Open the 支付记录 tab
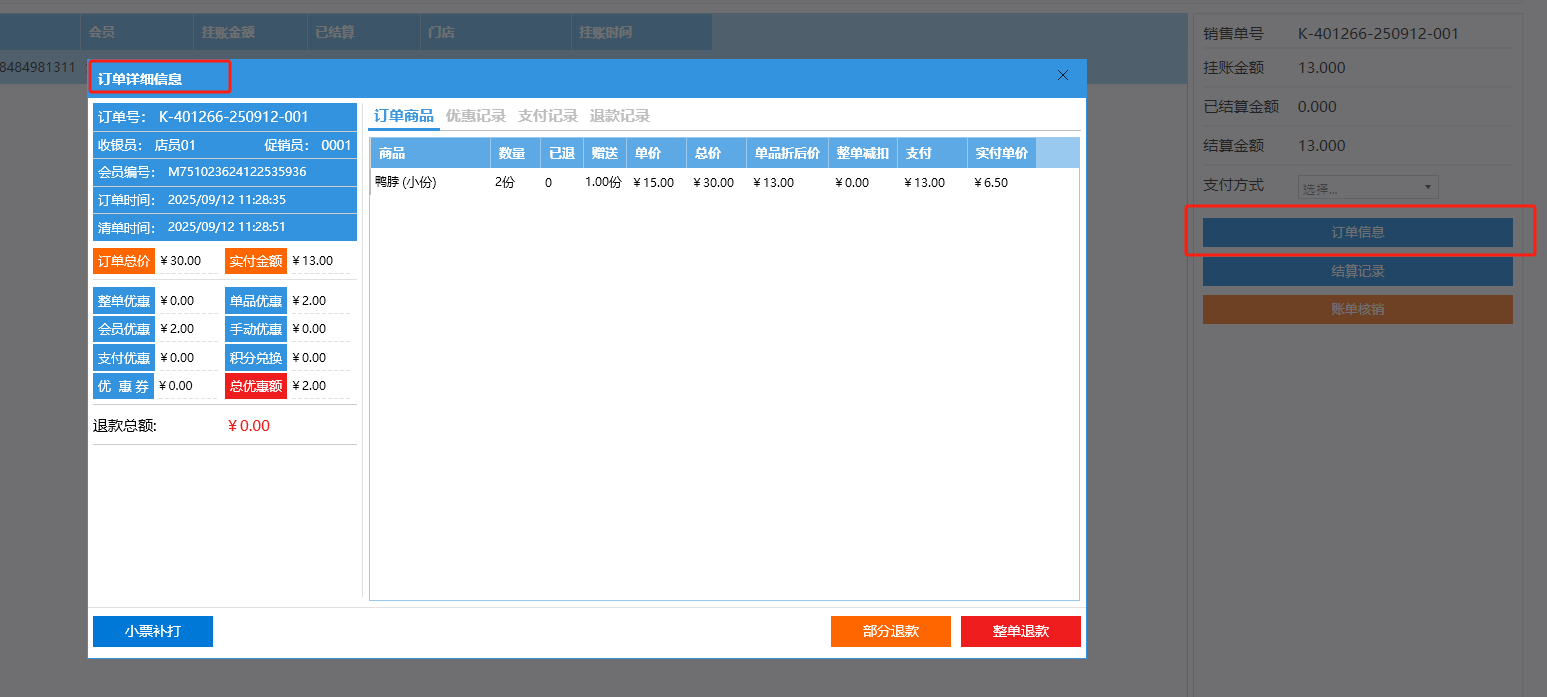Screen dimensions: 1547x697 pos(548,116)
